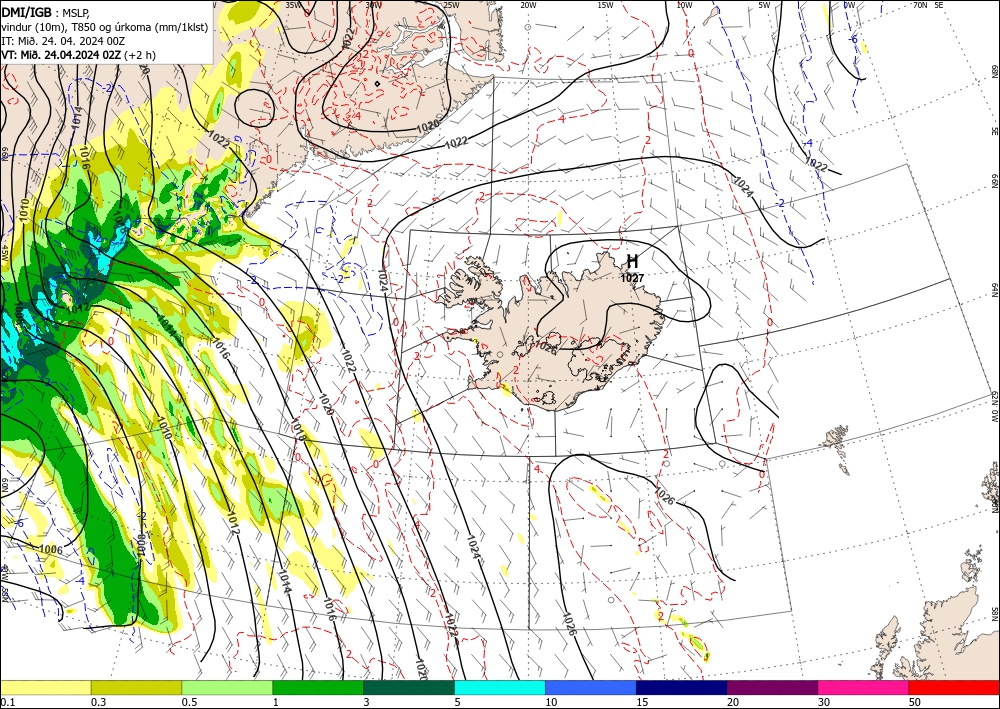Click the yellow 0.1–0.3 legend color
1000x709 pixels.
pyautogui.click(x=45, y=687)
